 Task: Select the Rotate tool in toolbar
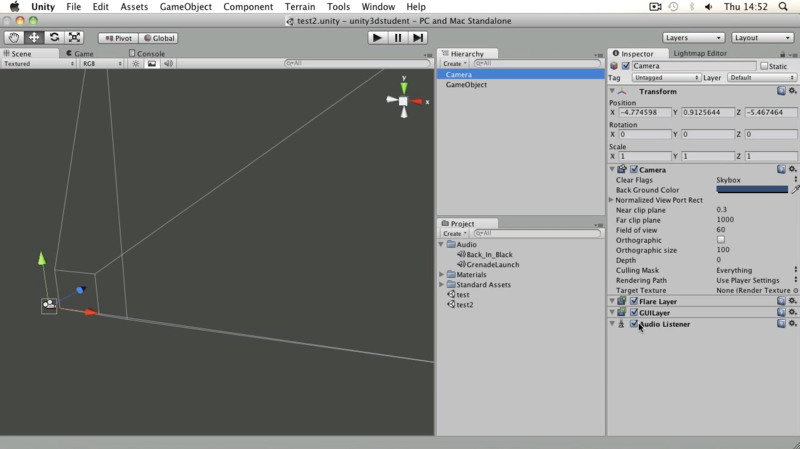click(x=54, y=38)
